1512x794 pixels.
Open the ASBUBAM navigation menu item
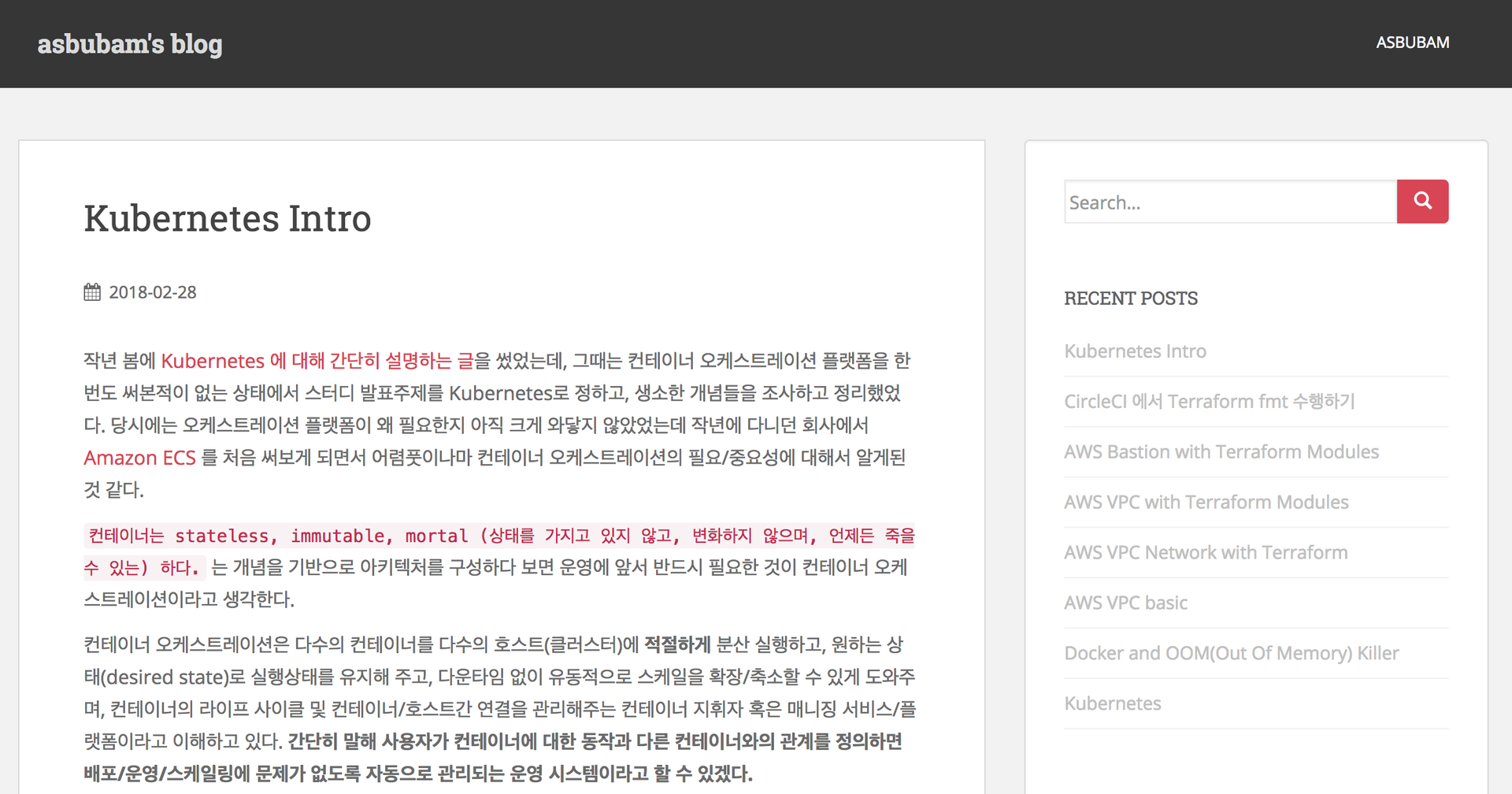[1412, 43]
